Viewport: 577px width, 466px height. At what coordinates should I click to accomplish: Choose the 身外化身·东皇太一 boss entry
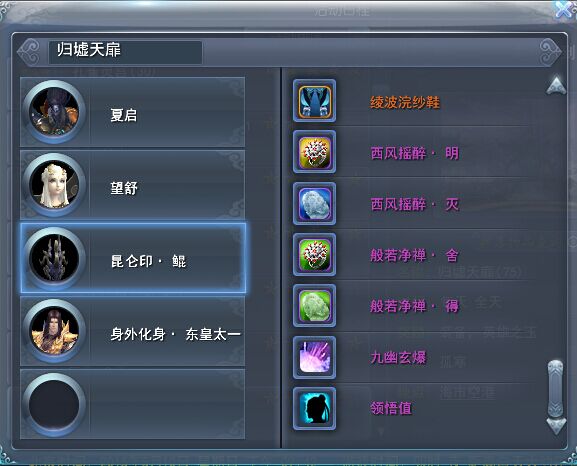click(x=132, y=331)
